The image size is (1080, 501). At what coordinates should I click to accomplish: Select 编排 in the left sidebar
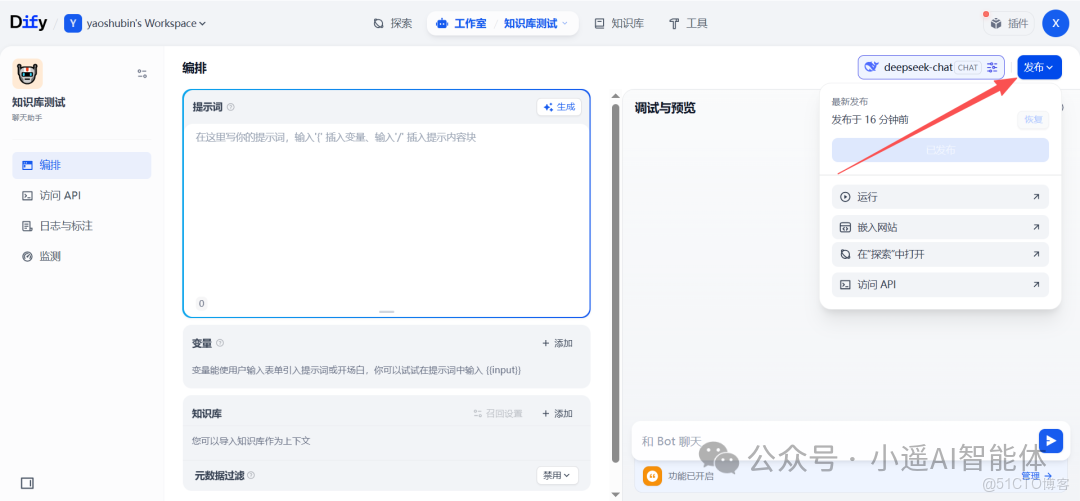81,165
